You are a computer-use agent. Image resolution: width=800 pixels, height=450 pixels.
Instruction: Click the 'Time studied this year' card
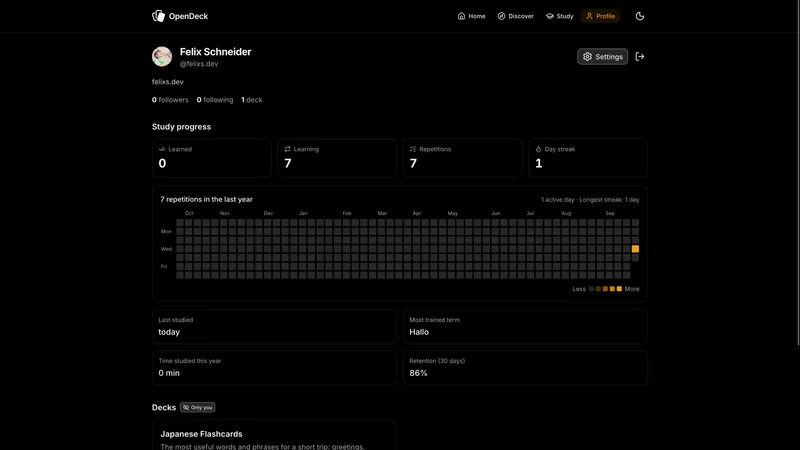pyautogui.click(x=274, y=367)
